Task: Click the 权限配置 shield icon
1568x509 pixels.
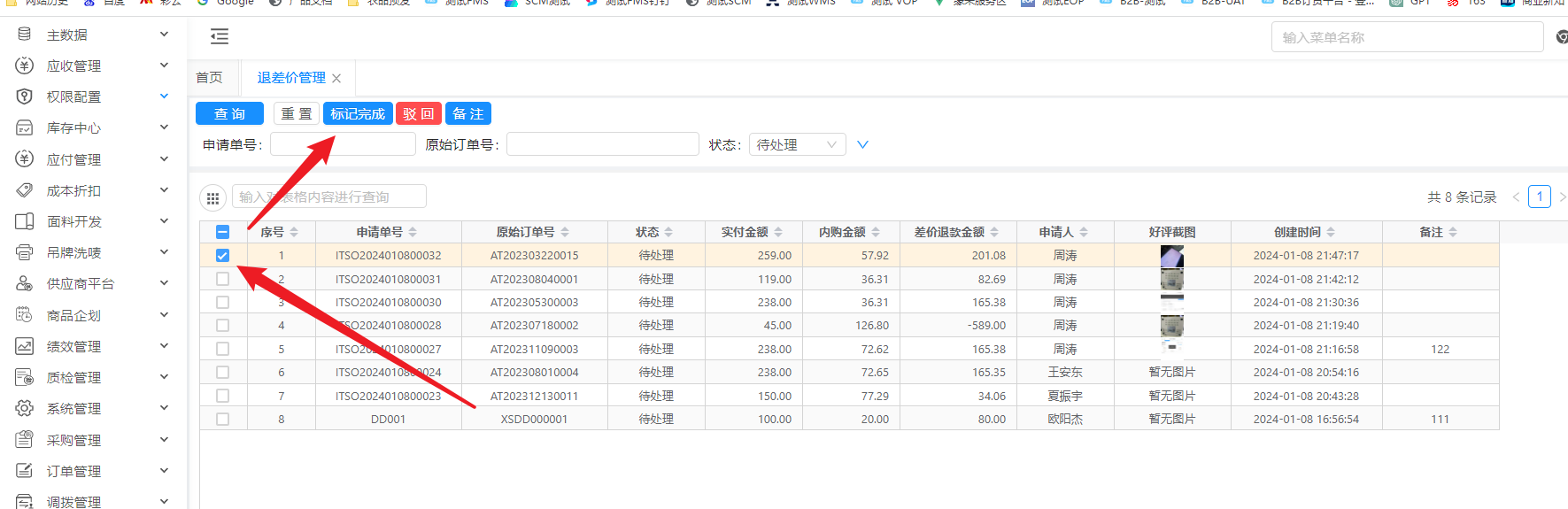Action: pyautogui.click(x=25, y=96)
